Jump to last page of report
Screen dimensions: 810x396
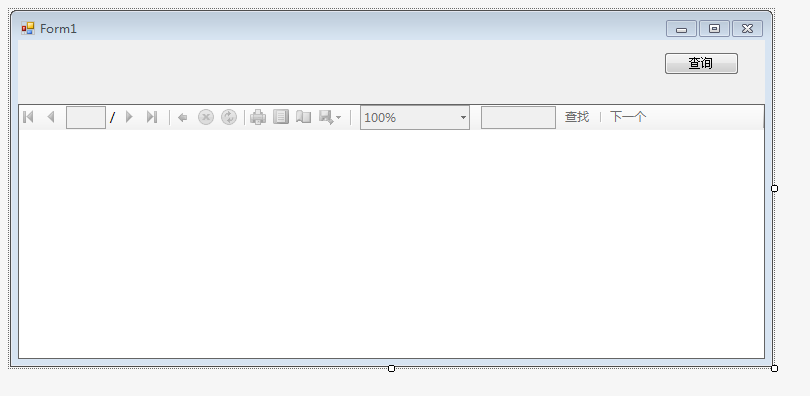[151, 117]
